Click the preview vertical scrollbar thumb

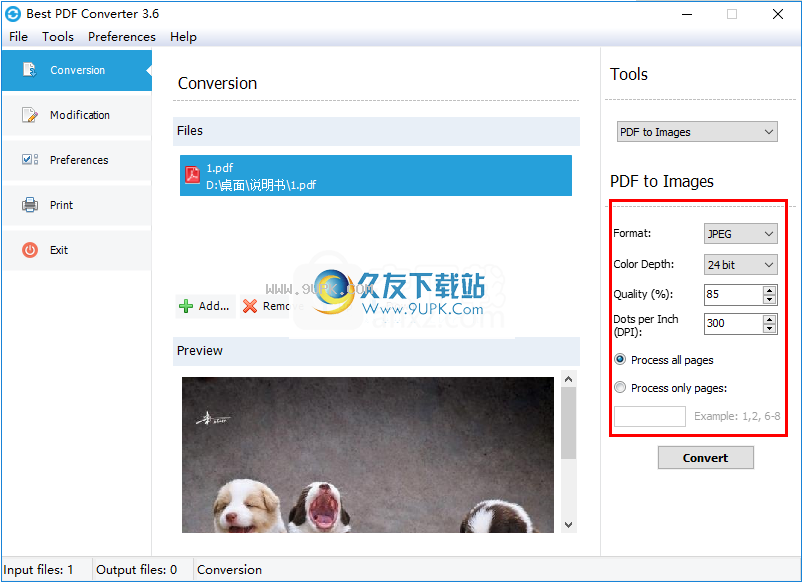(568, 423)
